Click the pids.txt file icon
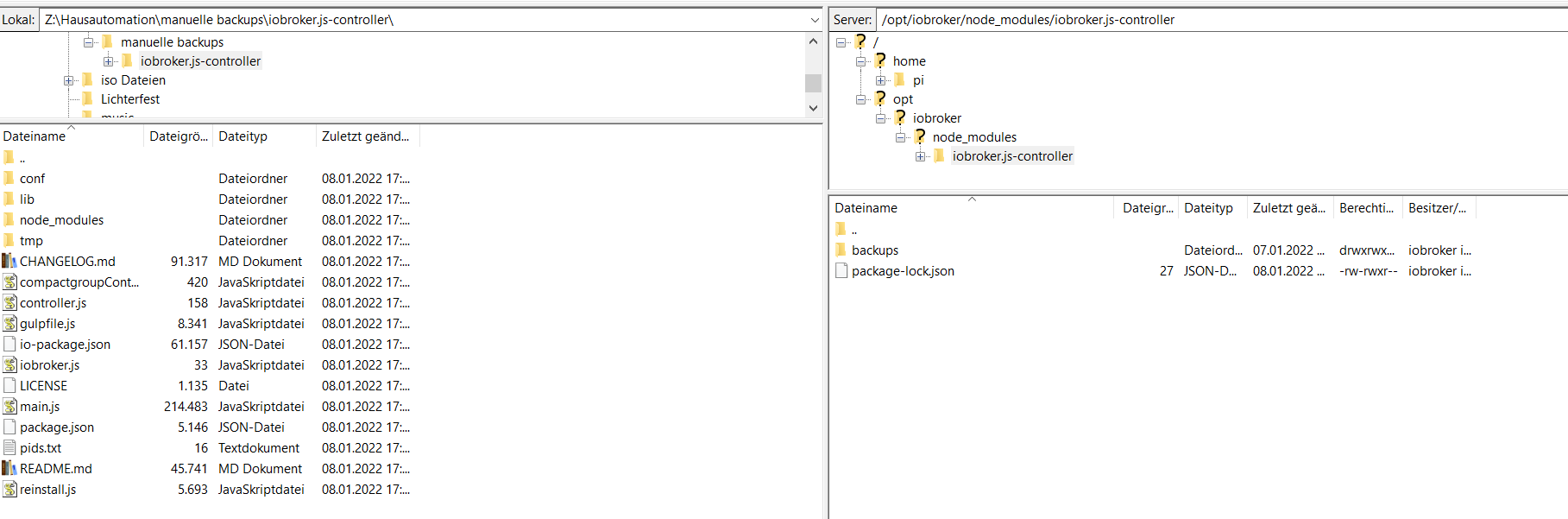 click(x=9, y=447)
